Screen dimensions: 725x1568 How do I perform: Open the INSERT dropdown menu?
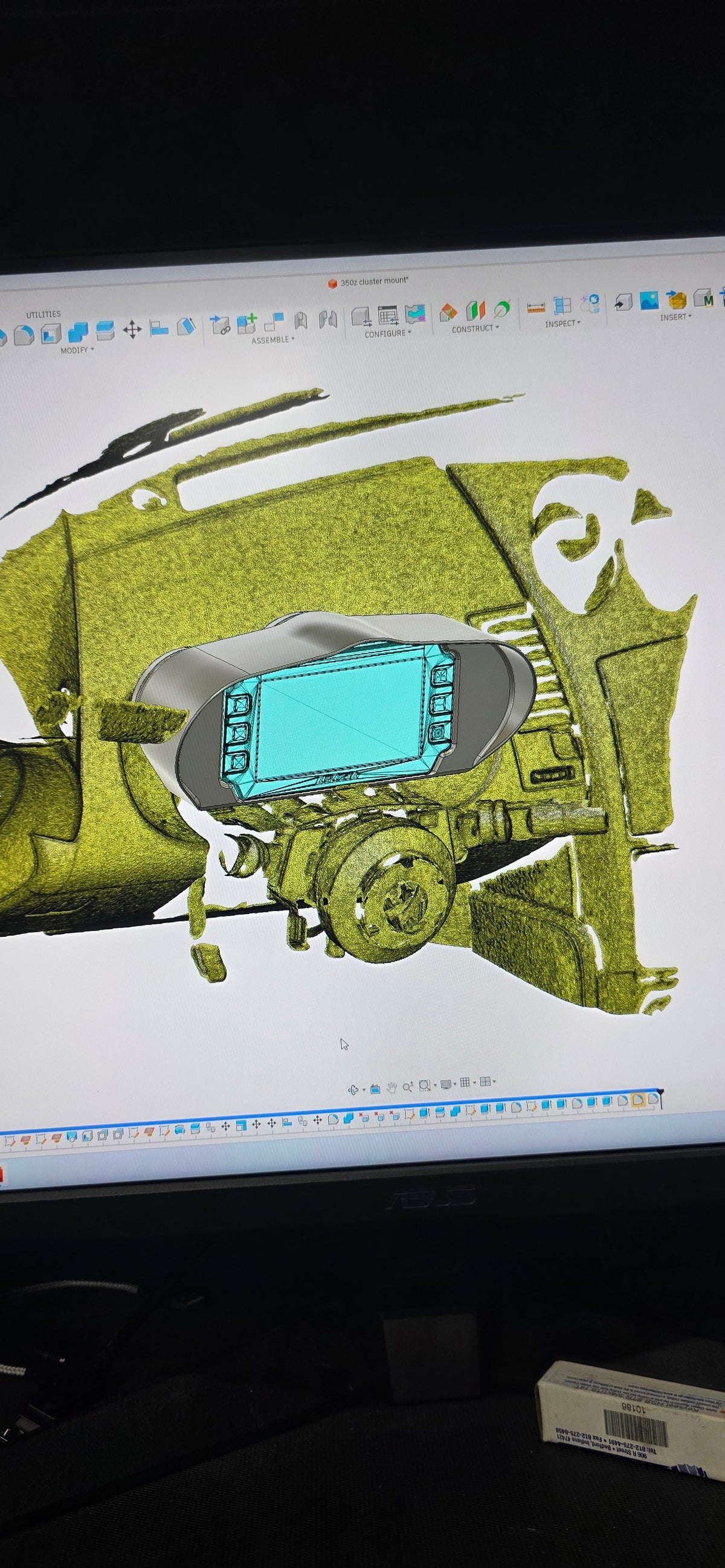[675, 317]
